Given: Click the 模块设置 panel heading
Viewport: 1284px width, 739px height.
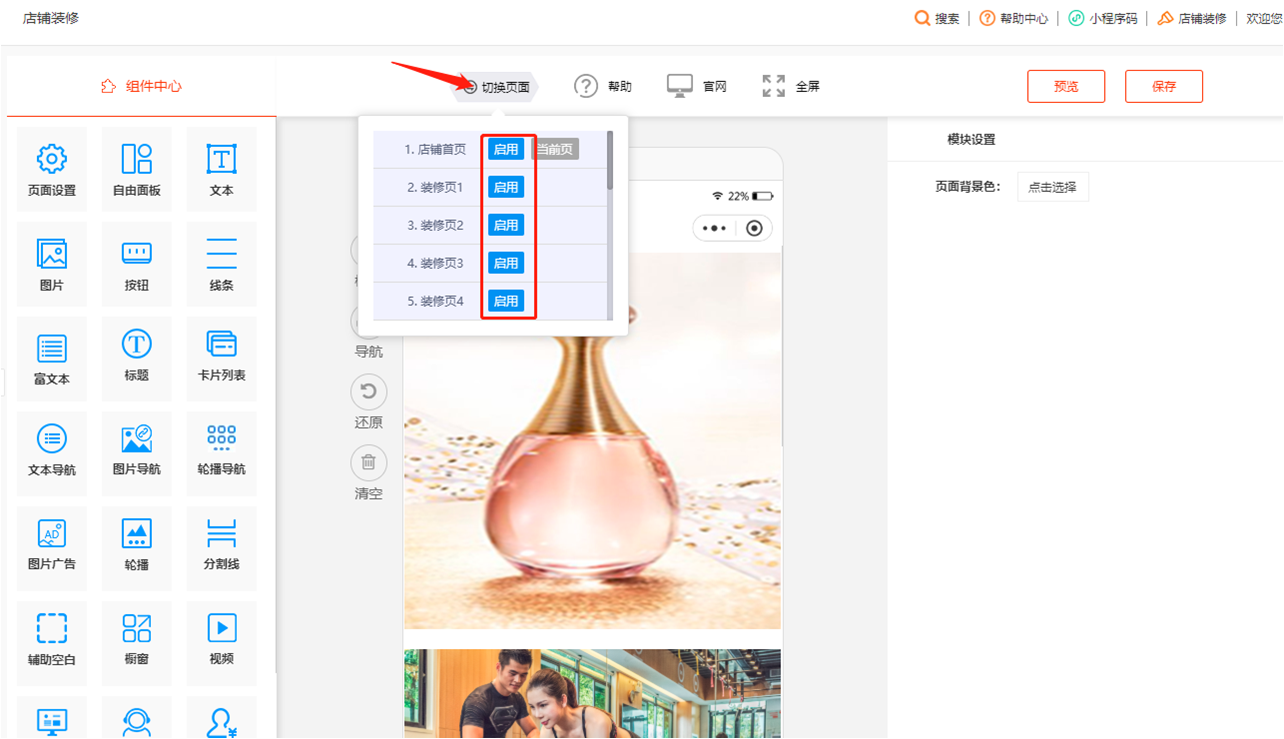Looking at the screenshot, I should [971, 140].
